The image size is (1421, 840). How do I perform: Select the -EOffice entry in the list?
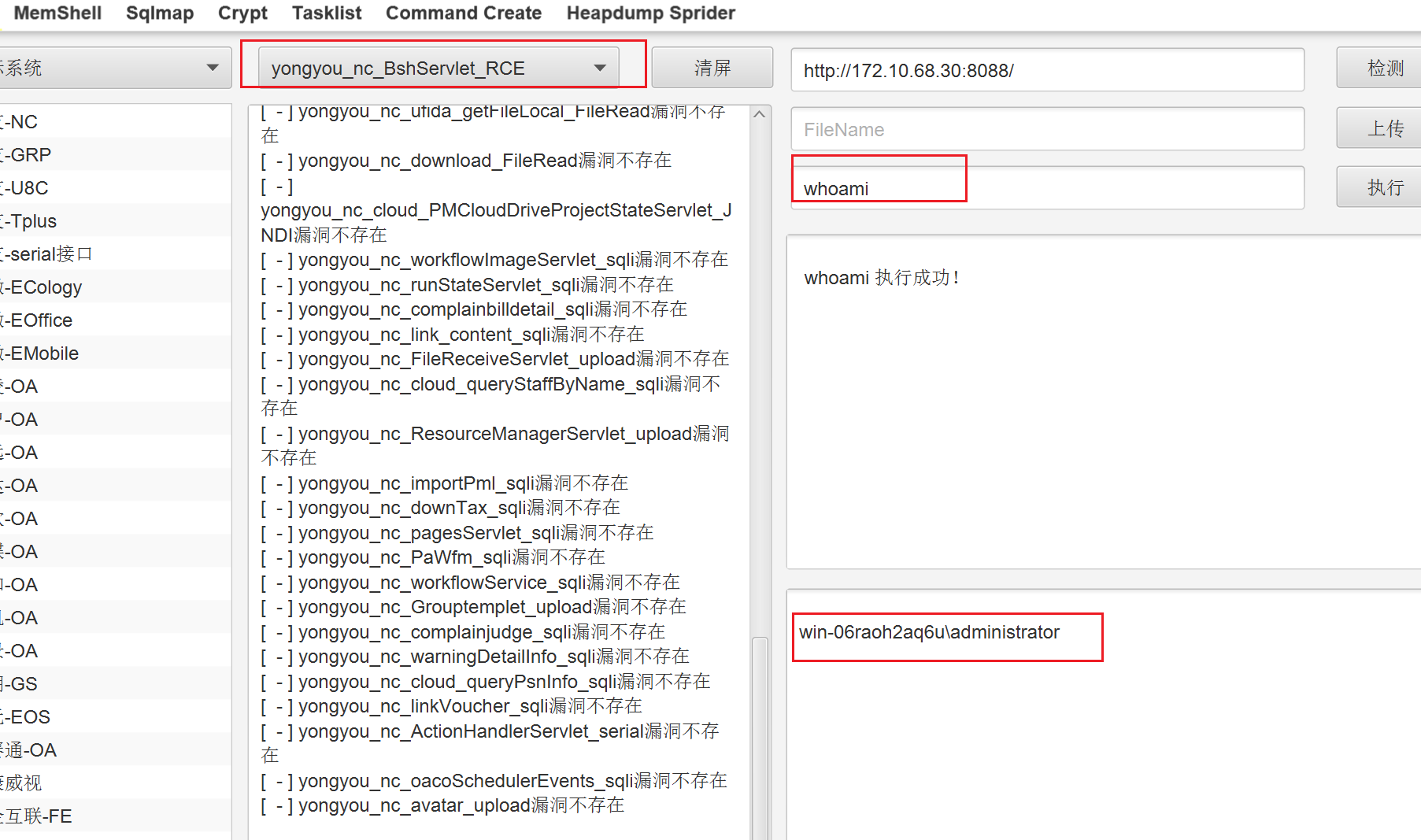tap(116, 320)
